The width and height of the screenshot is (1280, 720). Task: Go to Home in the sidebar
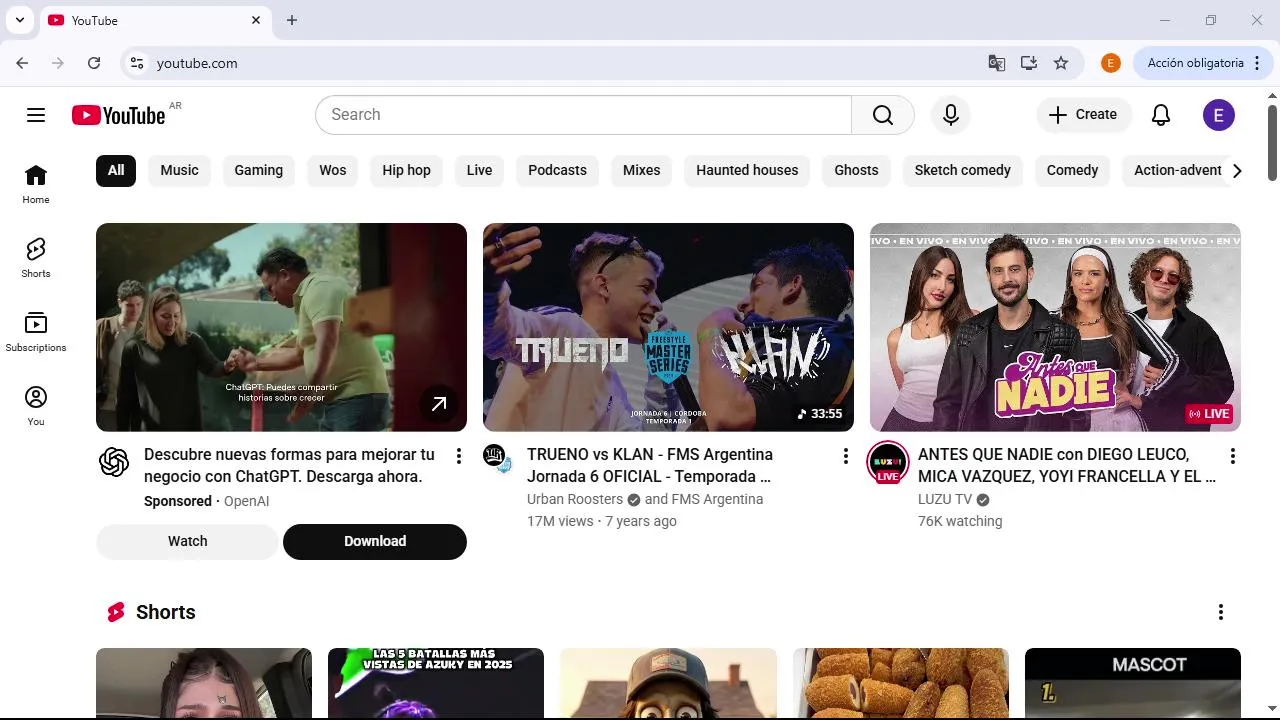click(36, 184)
